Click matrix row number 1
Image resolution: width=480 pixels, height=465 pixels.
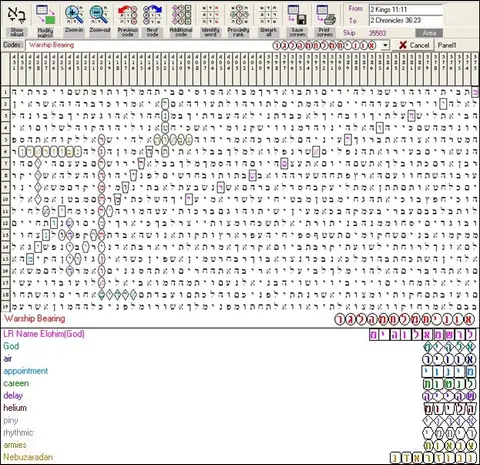click(5, 92)
